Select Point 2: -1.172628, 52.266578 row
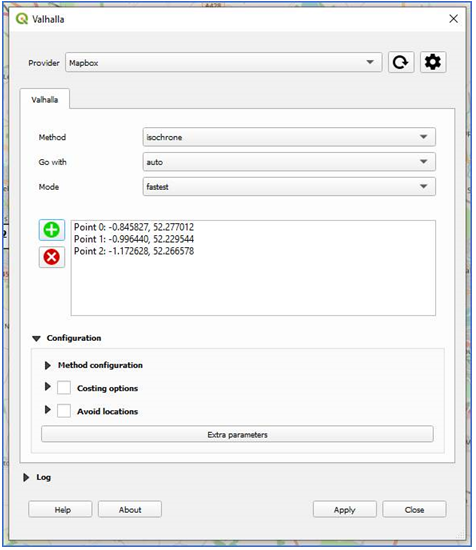476x550 pixels. tap(253, 251)
